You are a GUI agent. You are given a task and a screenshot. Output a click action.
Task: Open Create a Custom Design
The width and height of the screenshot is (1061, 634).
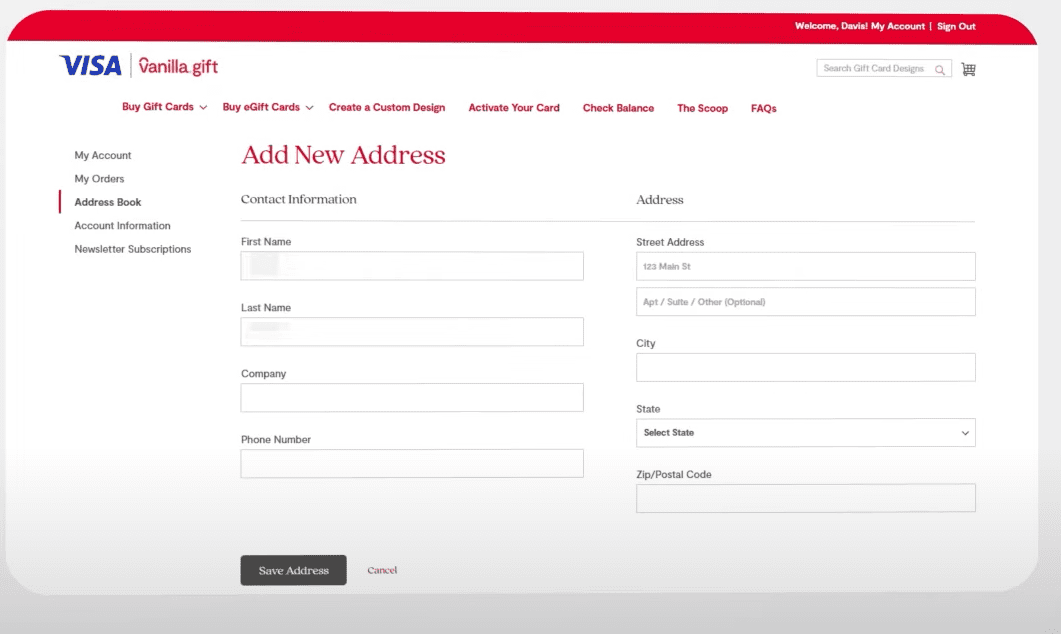387,108
